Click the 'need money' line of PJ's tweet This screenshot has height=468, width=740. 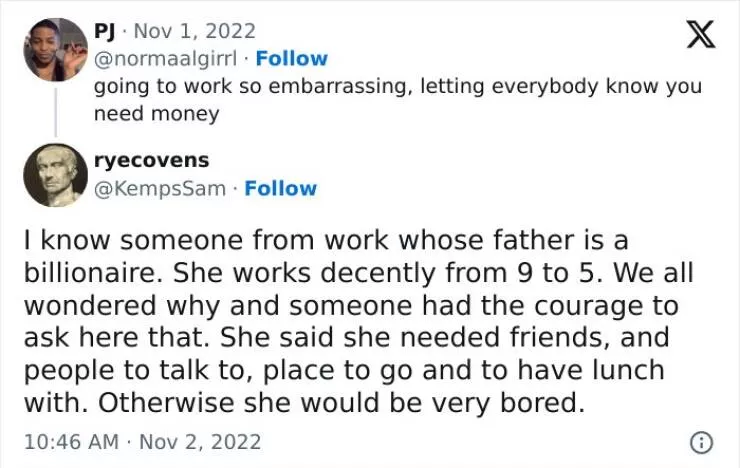[156, 113]
